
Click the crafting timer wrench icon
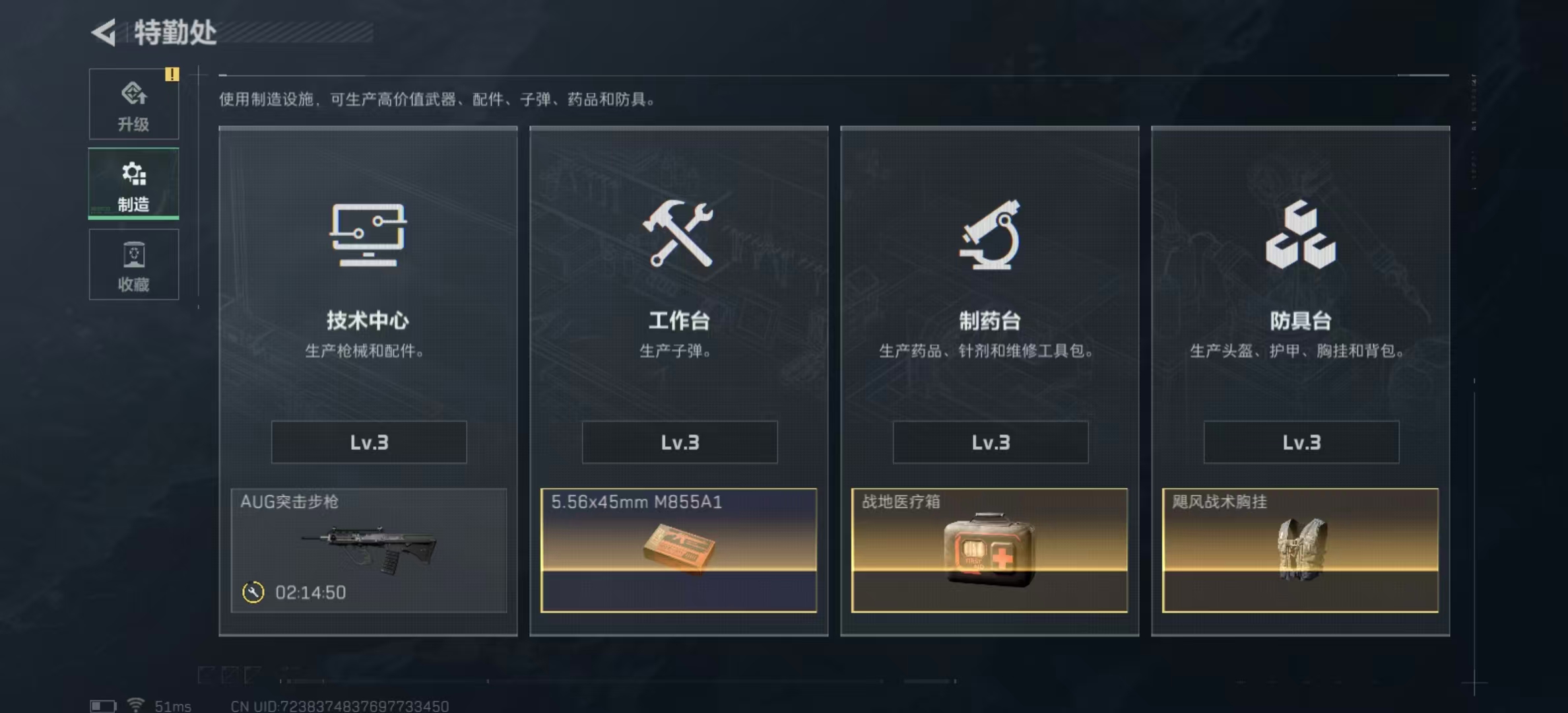tap(253, 592)
